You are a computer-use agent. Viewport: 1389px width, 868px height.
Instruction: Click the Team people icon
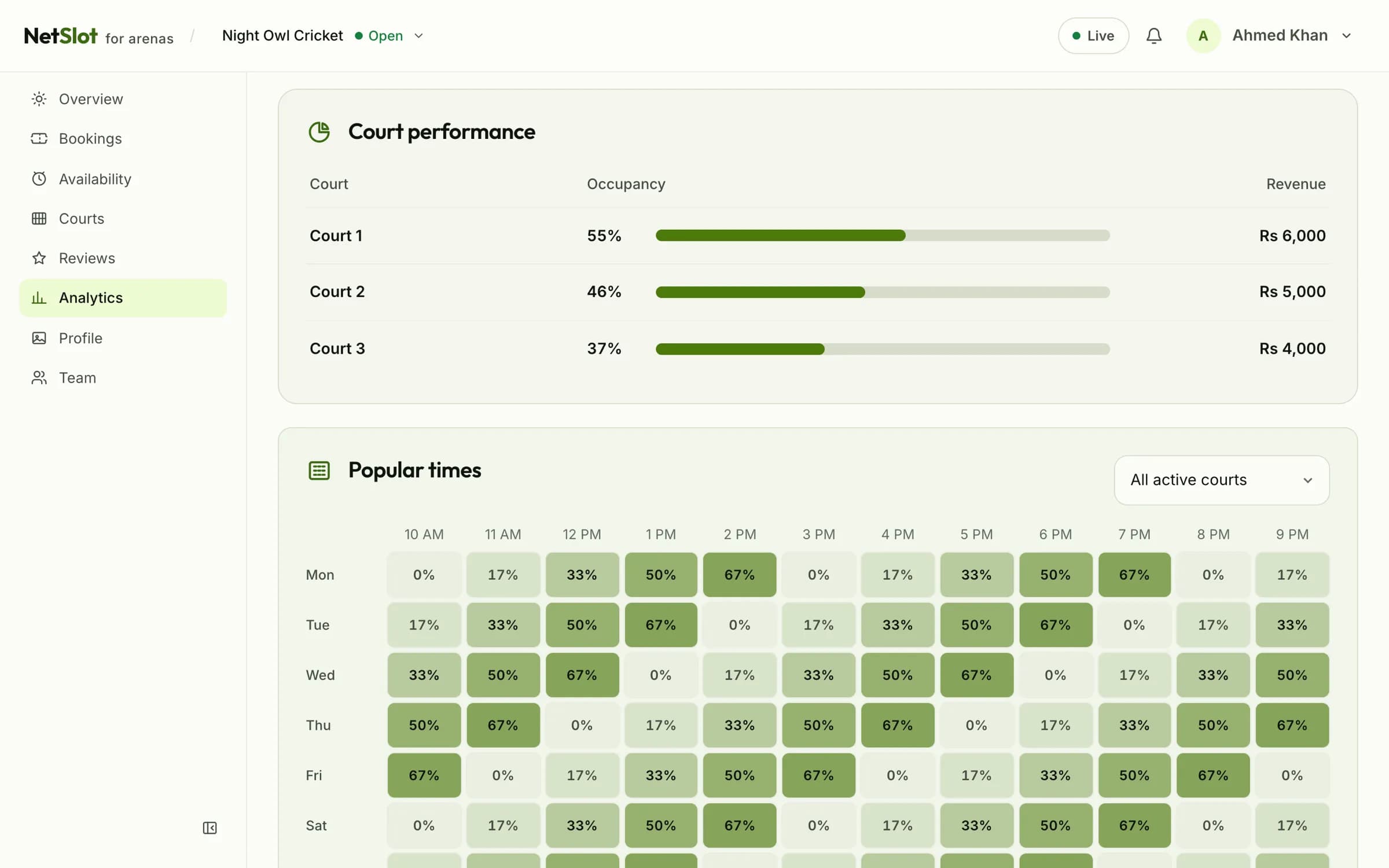tap(39, 378)
